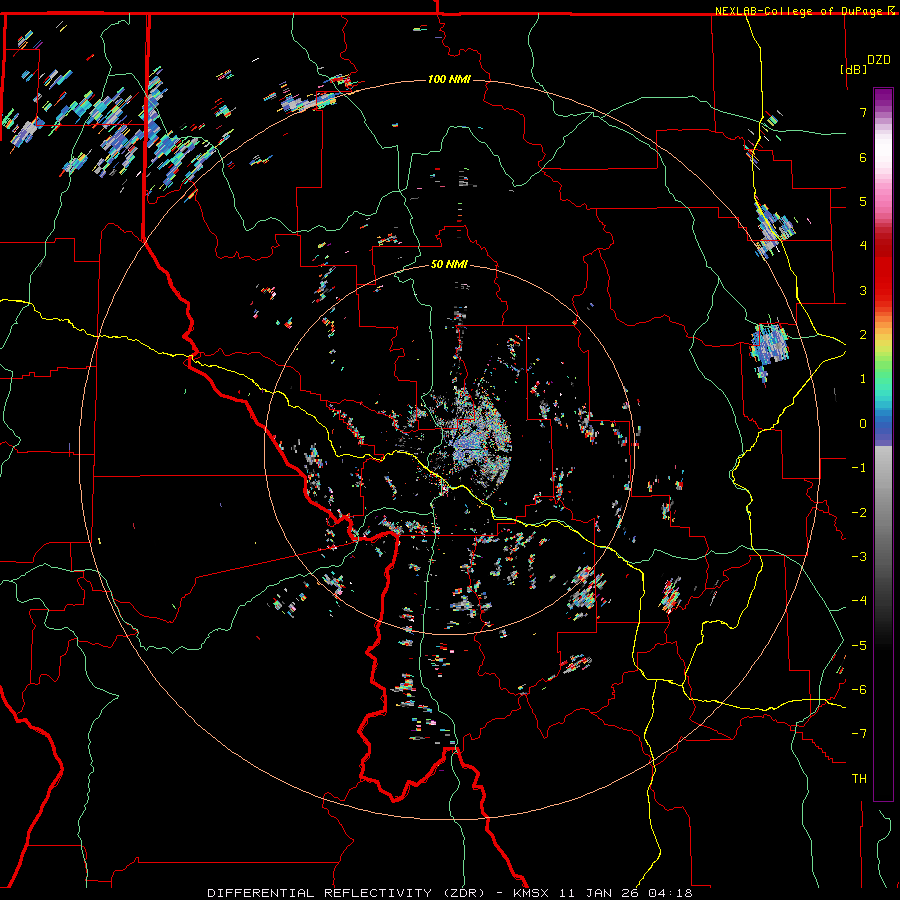This screenshot has width=900, height=900.
Task: Select the 0 value on the color scale
Action: click(863, 424)
